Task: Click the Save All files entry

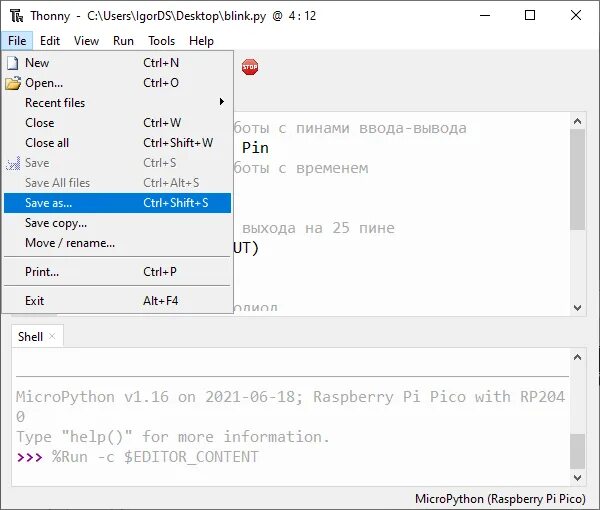Action: click(117, 183)
